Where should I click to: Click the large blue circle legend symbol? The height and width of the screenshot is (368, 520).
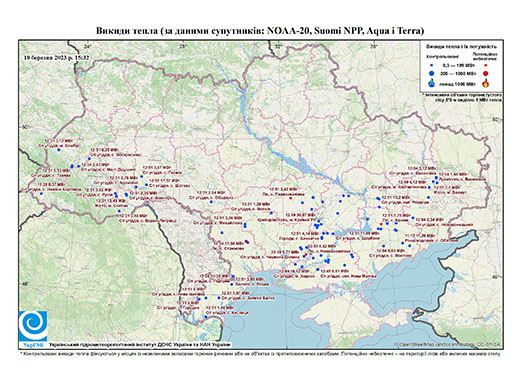(432, 73)
